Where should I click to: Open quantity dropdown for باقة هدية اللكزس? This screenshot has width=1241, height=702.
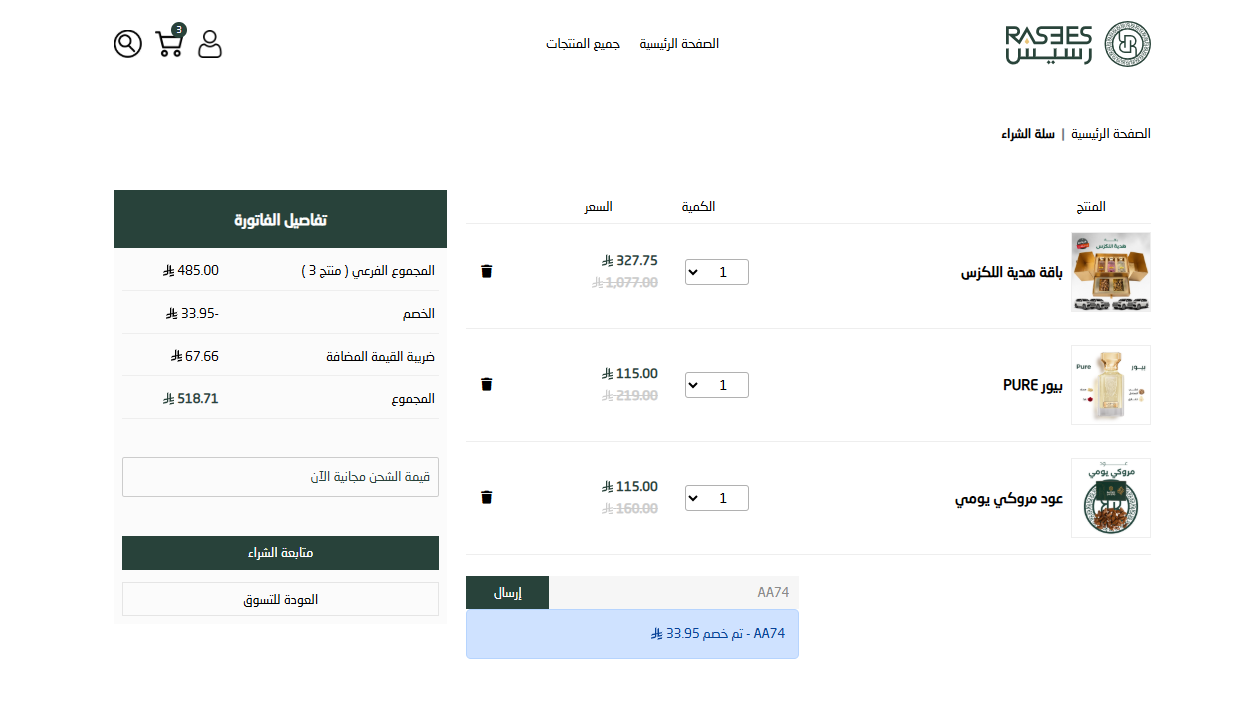[716, 271]
